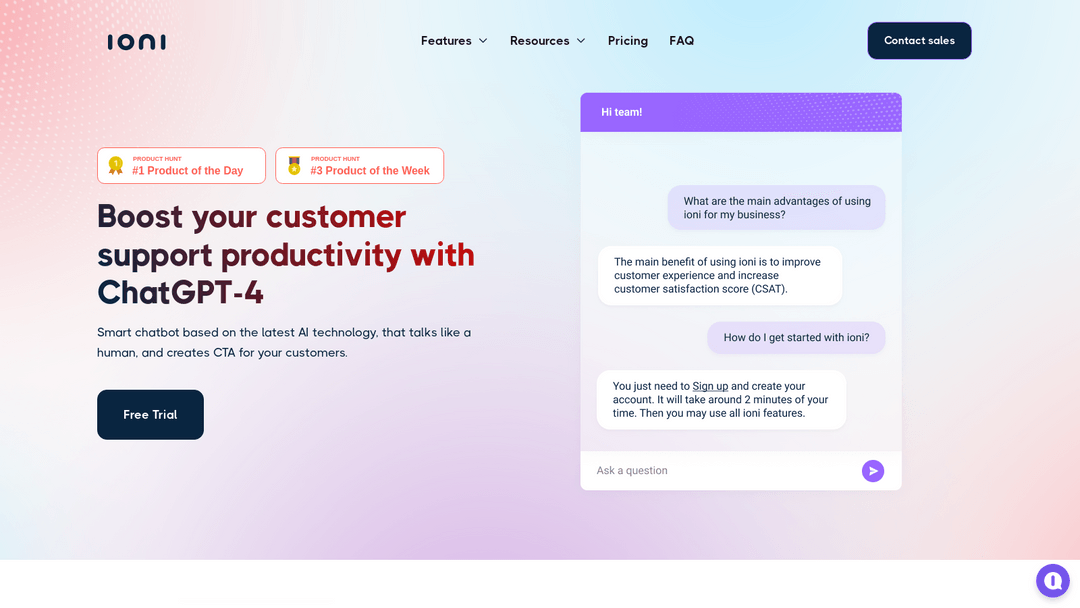Follow the Sign up link in chat

click(709, 386)
